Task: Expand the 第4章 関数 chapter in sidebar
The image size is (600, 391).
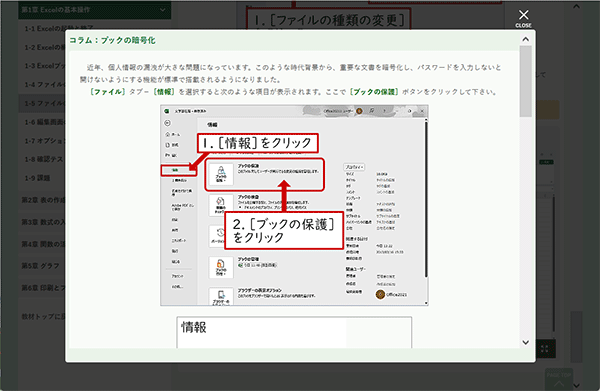Action: coord(42,244)
